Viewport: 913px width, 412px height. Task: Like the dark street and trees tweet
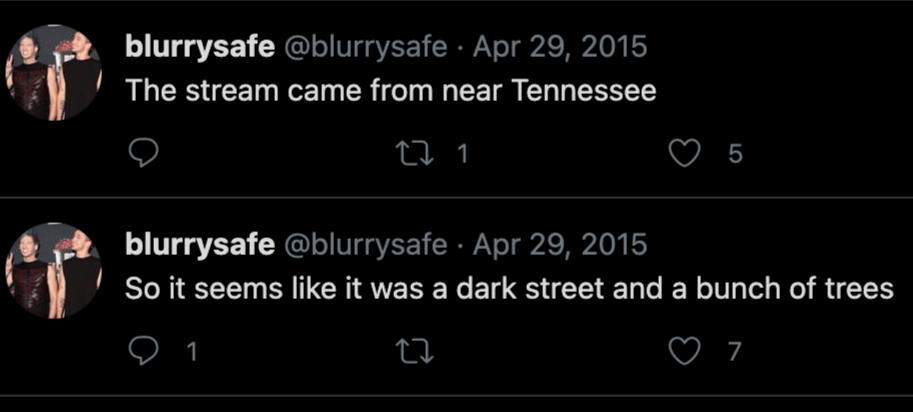[x=684, y=350]
